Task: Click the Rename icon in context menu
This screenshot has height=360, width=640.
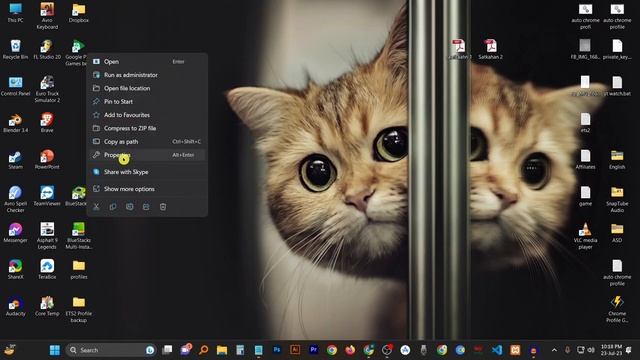Action: [x=130, y=207]
